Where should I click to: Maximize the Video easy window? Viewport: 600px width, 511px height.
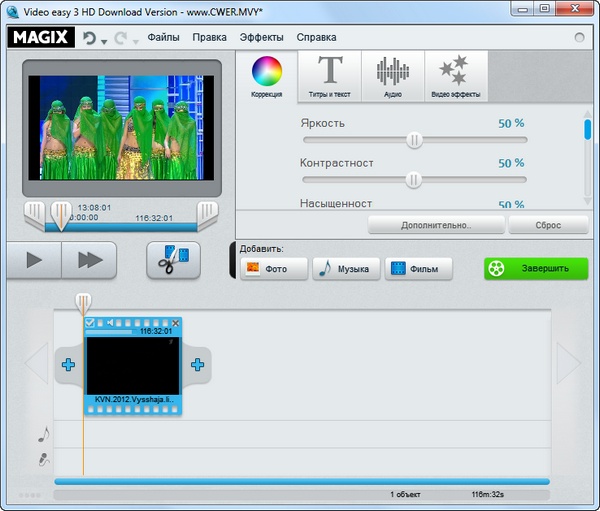(x=545, y=8)
